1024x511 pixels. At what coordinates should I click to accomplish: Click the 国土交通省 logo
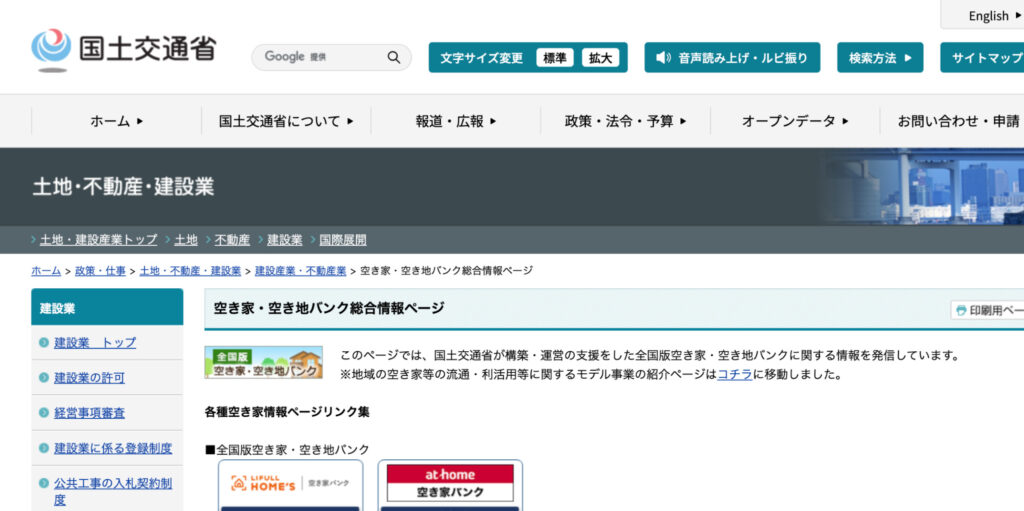(123, 50)
